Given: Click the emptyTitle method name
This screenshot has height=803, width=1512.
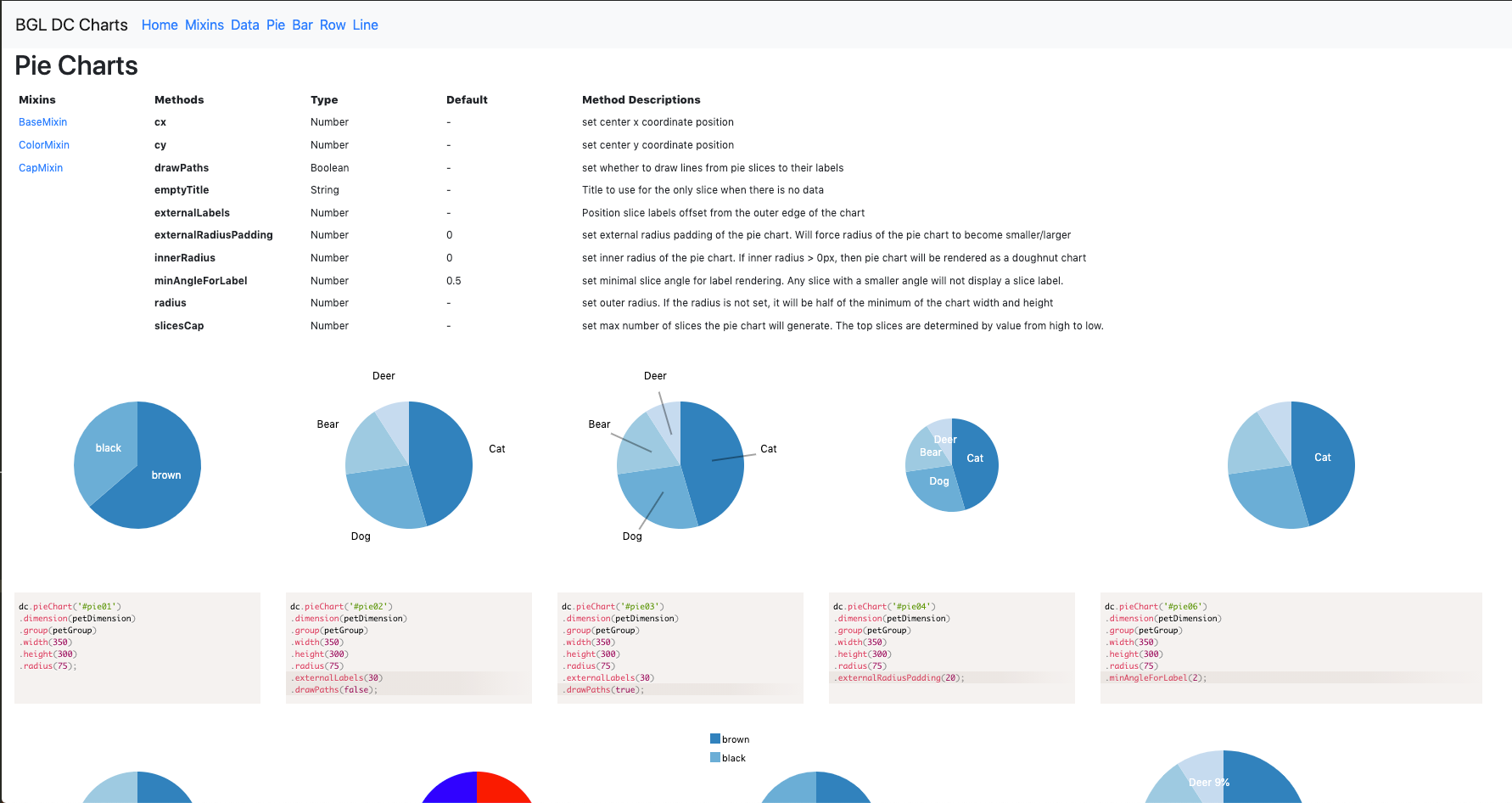Looking at the screenshot, I should click(x=182, y=190).
